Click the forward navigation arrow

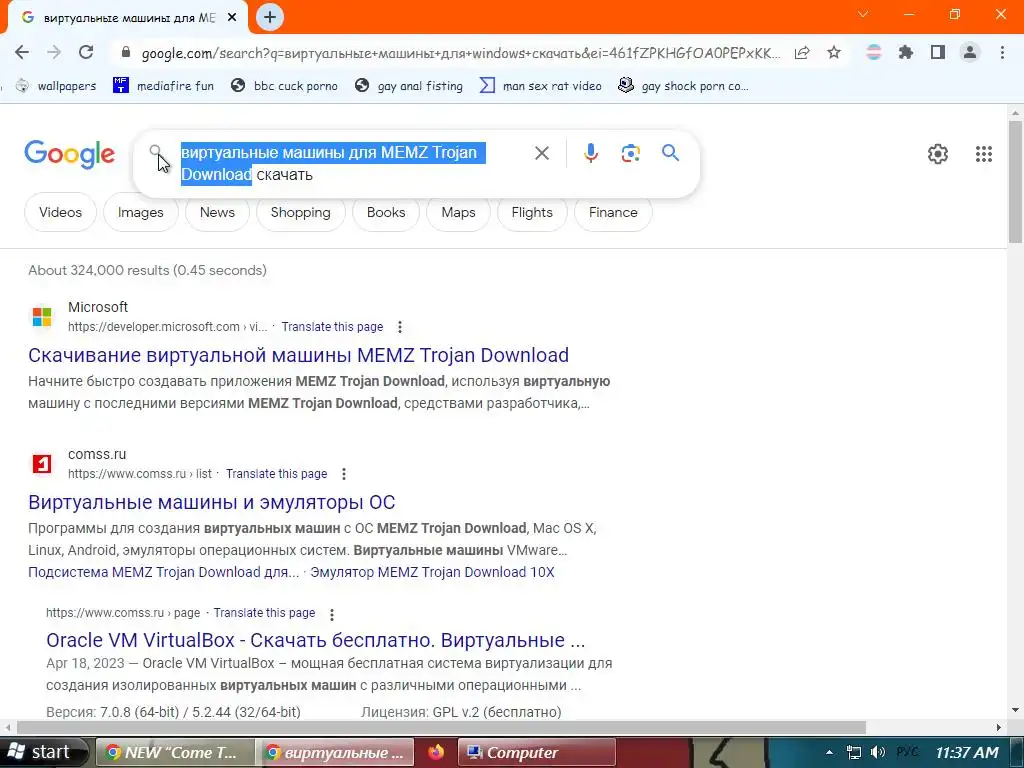point(54,53)
